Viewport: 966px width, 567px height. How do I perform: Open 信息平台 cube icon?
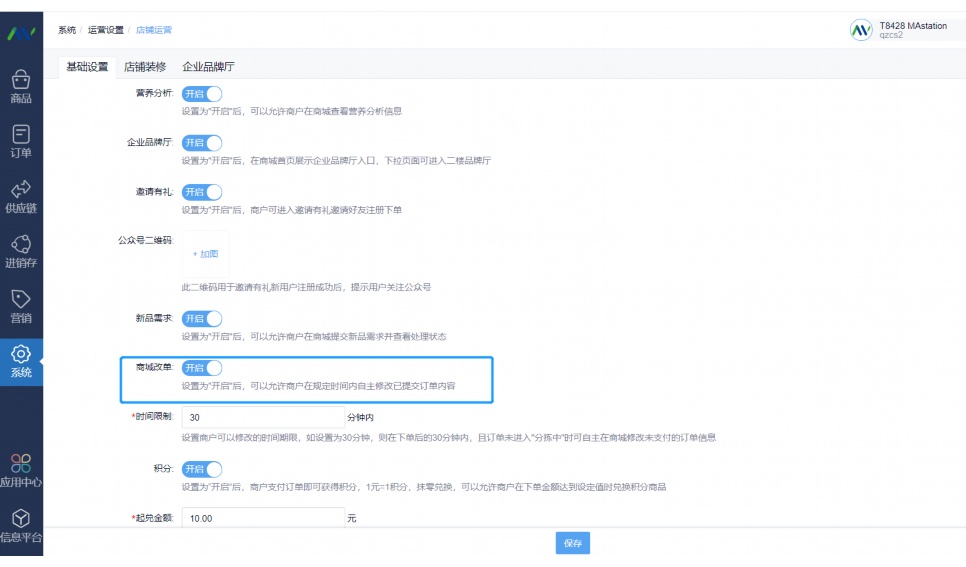pos(21,525)
